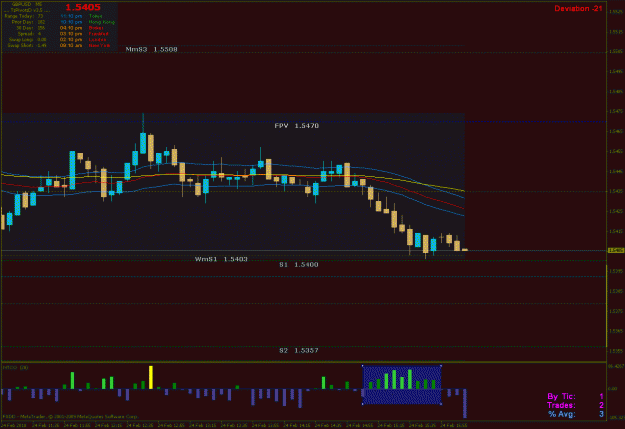Click the yellow histogram bar in indicator window

[151, 377]
